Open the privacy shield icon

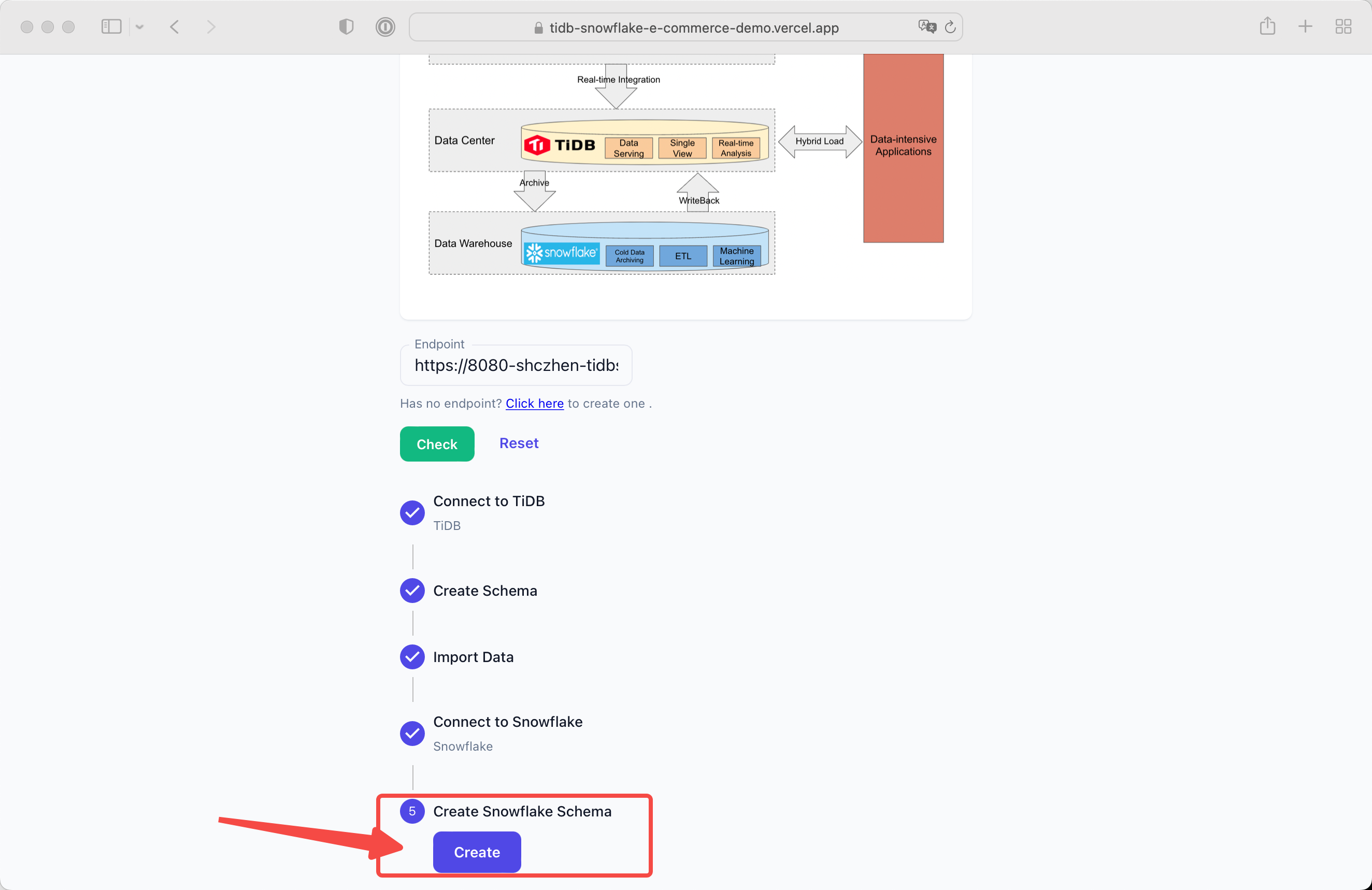pyautogui.click(x=346, y=26)
